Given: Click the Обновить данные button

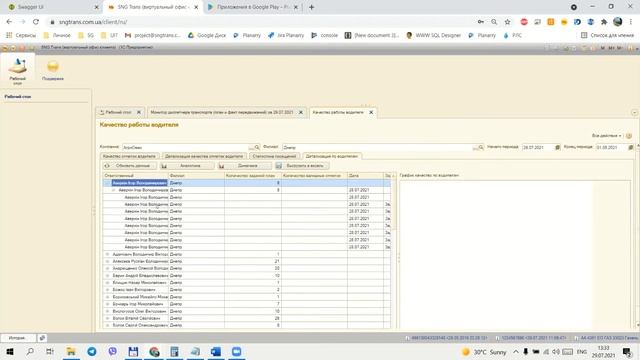Looking at the screenshot, I should coord(129,166).
